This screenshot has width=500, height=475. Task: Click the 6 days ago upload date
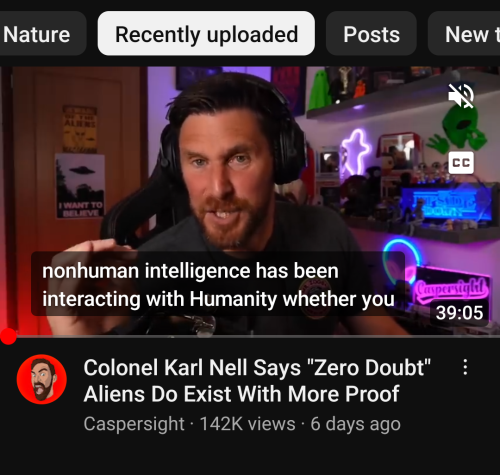pos(355,424)
